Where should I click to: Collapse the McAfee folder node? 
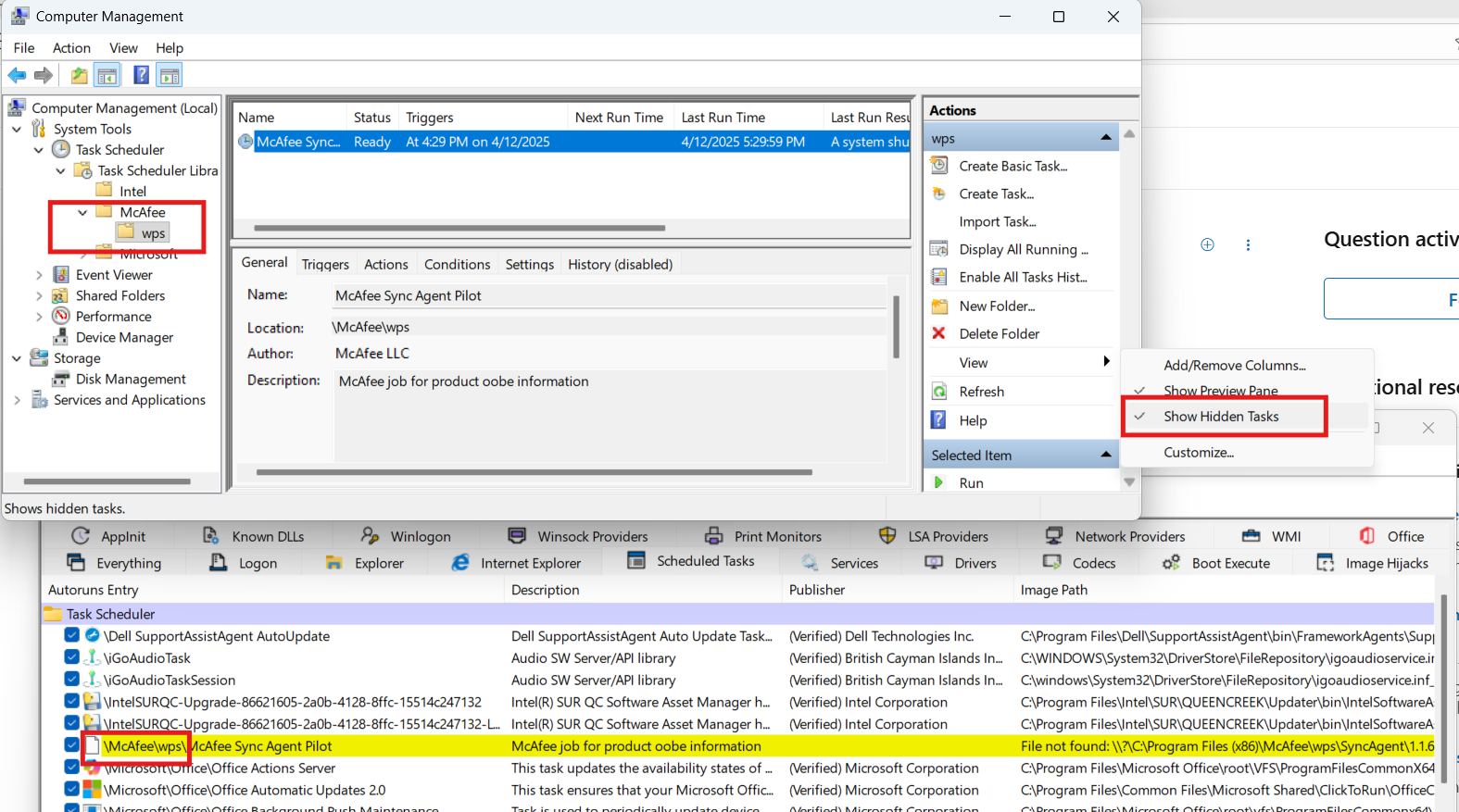pos(83,212)
